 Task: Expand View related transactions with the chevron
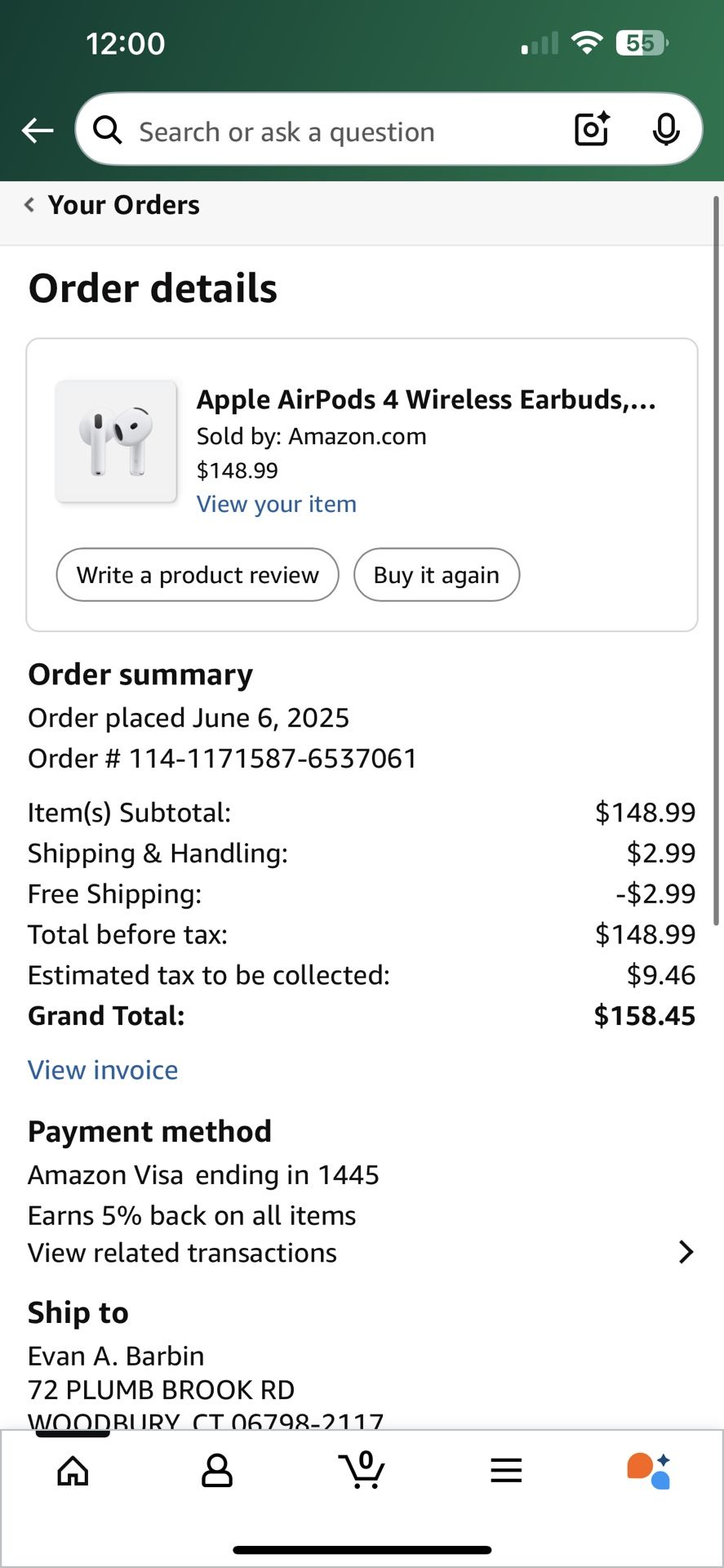click(x=685, y=1252)
